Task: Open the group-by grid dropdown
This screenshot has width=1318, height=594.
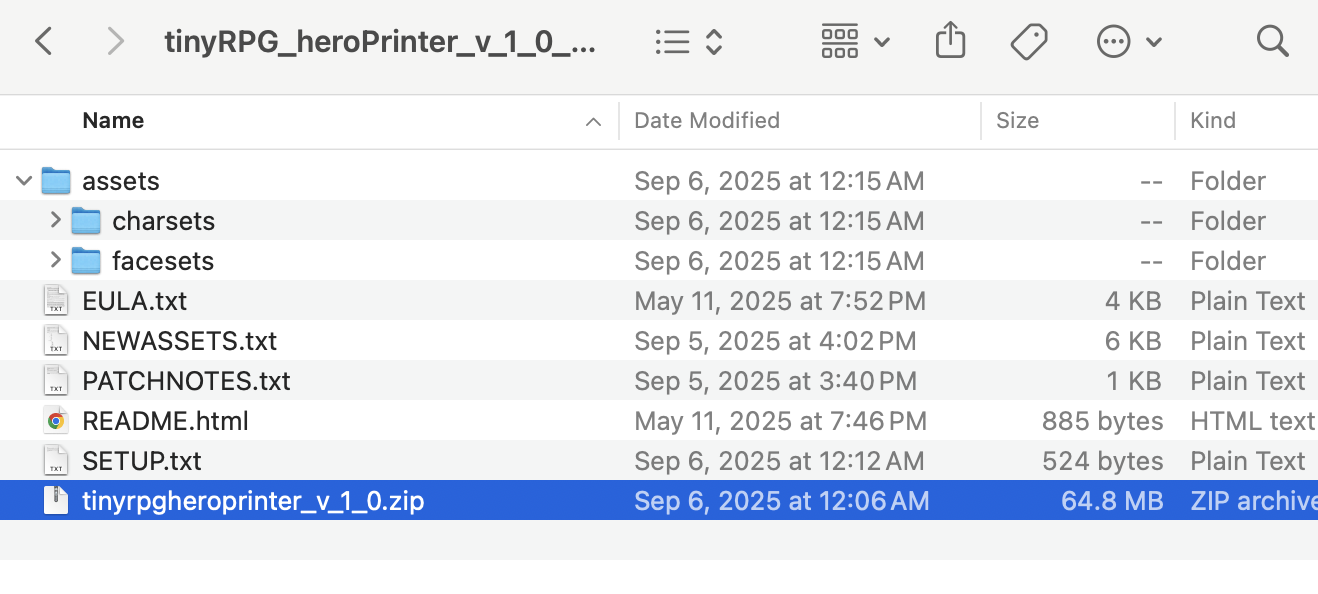Action: [x=855, y=41]
